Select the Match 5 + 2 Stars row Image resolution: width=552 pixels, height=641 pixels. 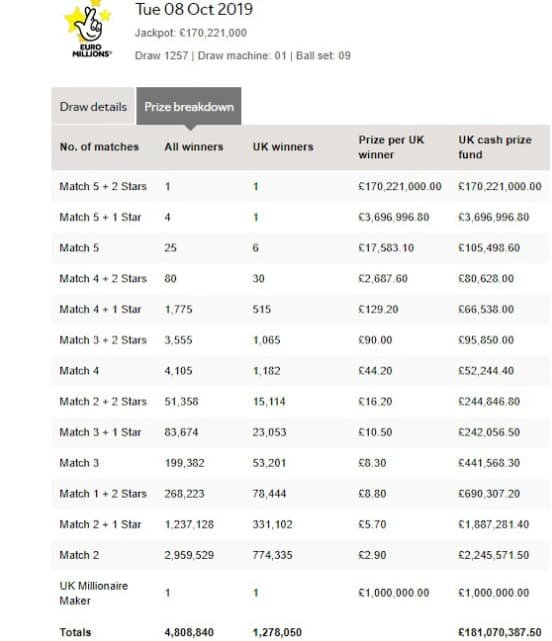(x=301, y=186)
